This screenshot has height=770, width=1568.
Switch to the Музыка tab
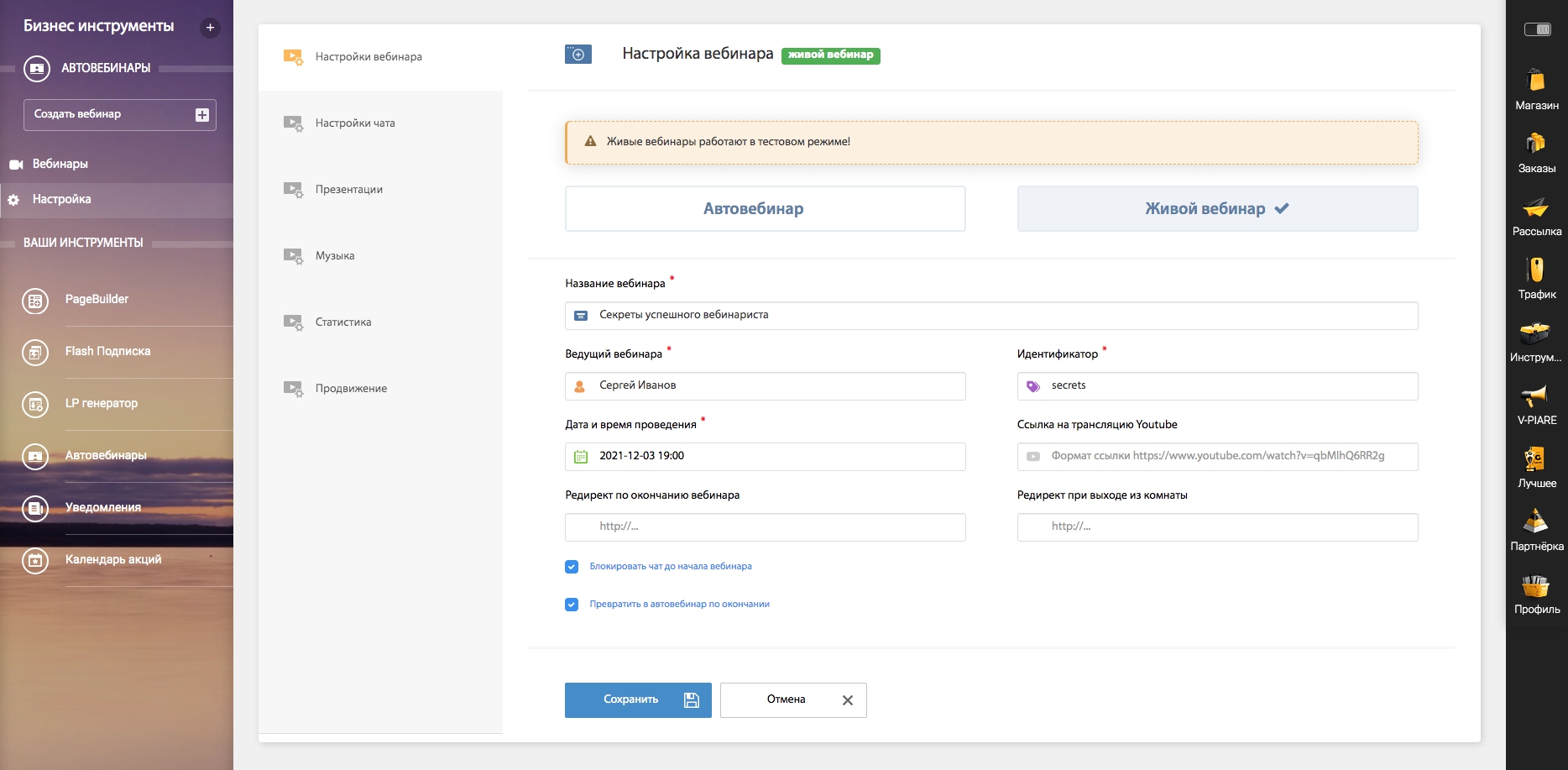[381, 256]
